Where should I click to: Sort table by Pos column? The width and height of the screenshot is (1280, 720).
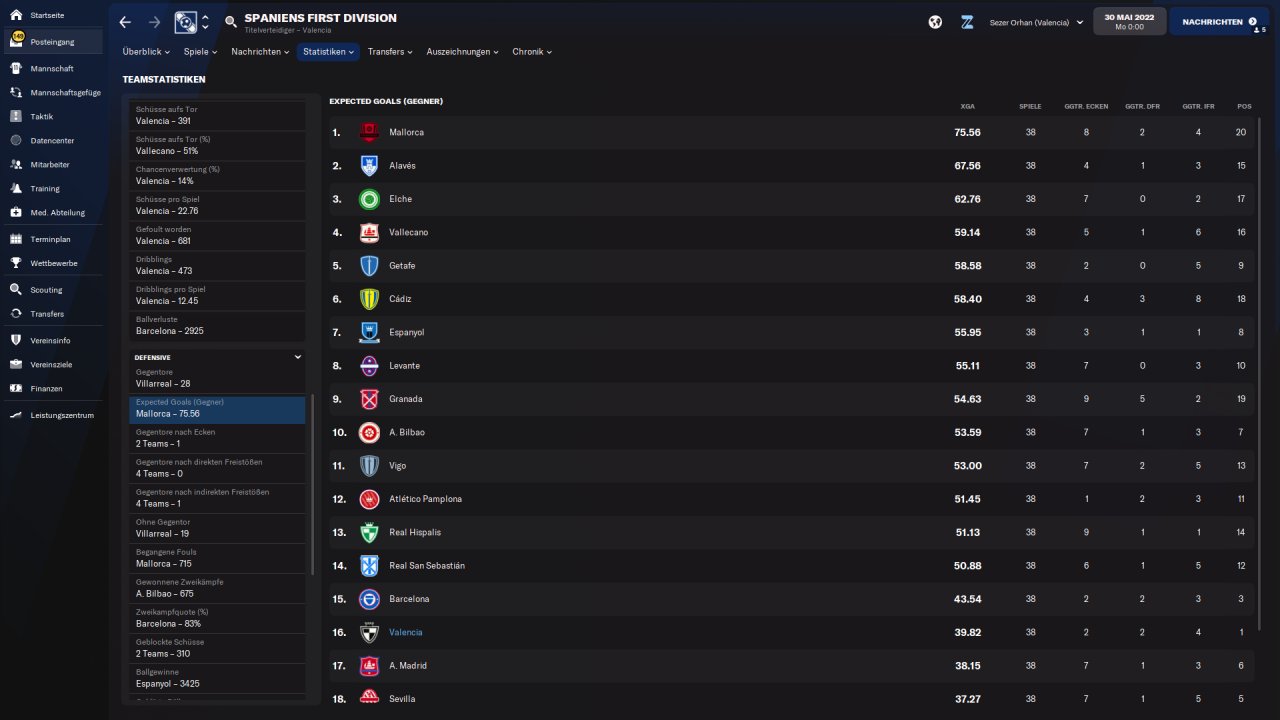click(x=1244, y=106)
